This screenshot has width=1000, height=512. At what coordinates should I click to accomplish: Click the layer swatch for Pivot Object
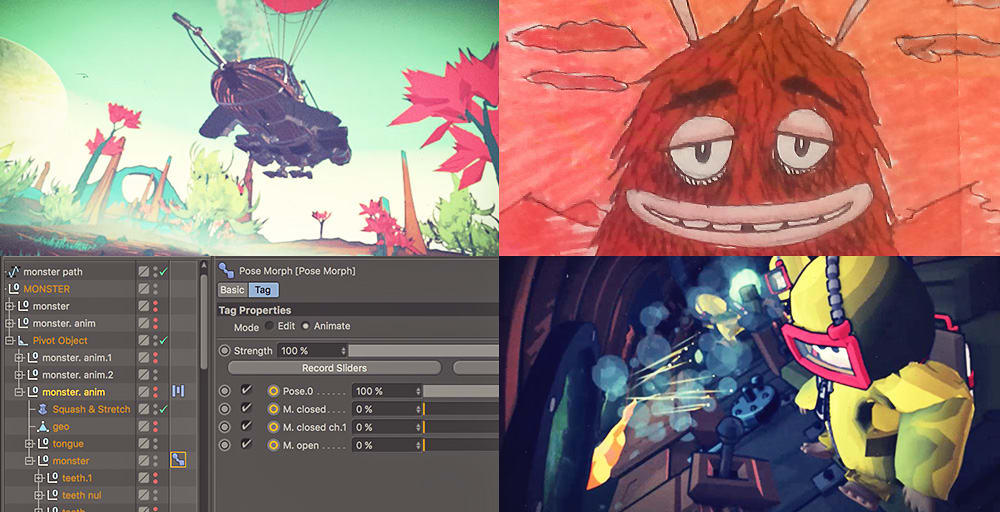click(x=143, y=340)
